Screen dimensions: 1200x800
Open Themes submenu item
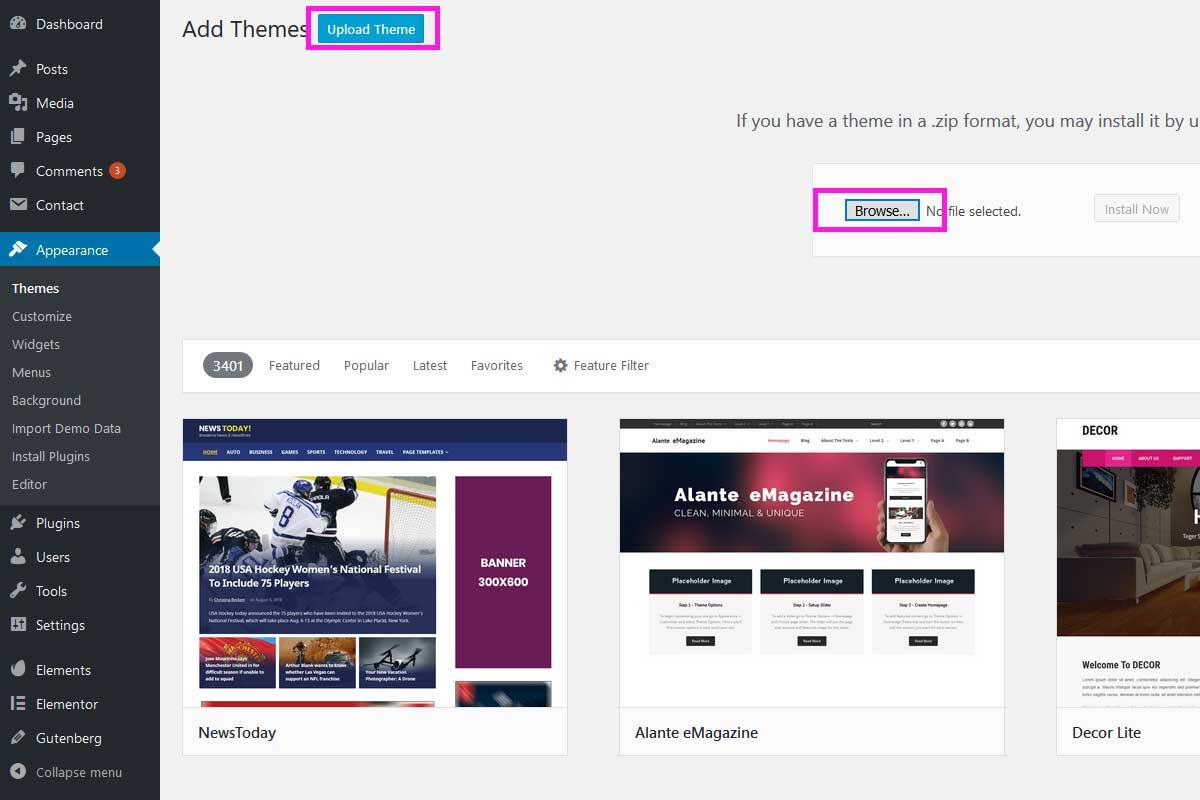coord(36,288)
